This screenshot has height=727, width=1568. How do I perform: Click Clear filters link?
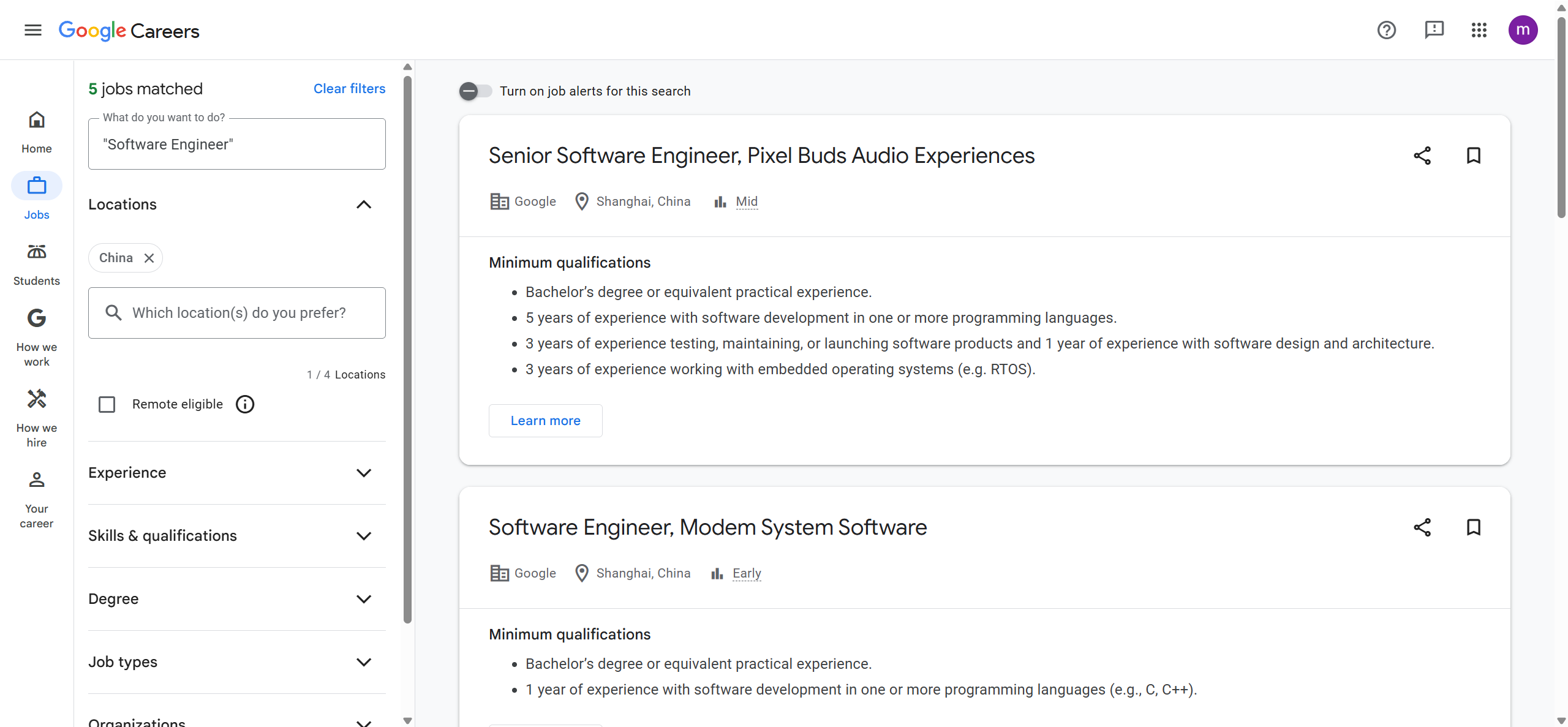[349, 89]
